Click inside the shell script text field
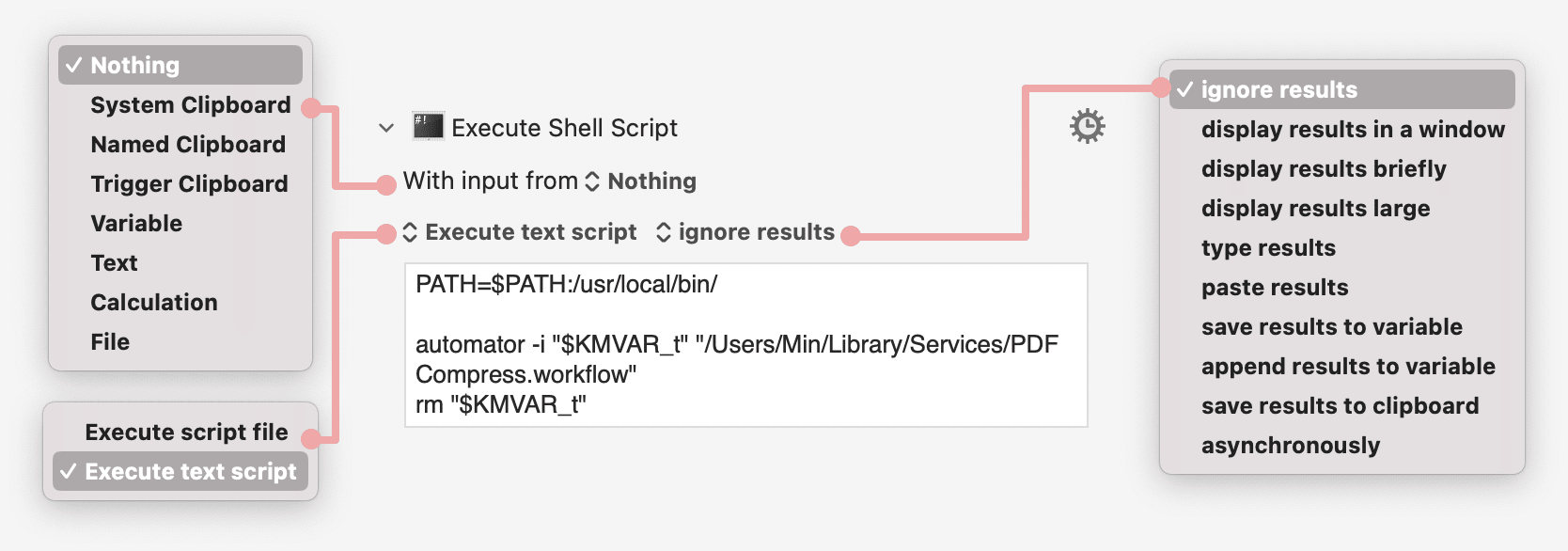The height and width of the screenshot is (551, 1568). [746, 345]
